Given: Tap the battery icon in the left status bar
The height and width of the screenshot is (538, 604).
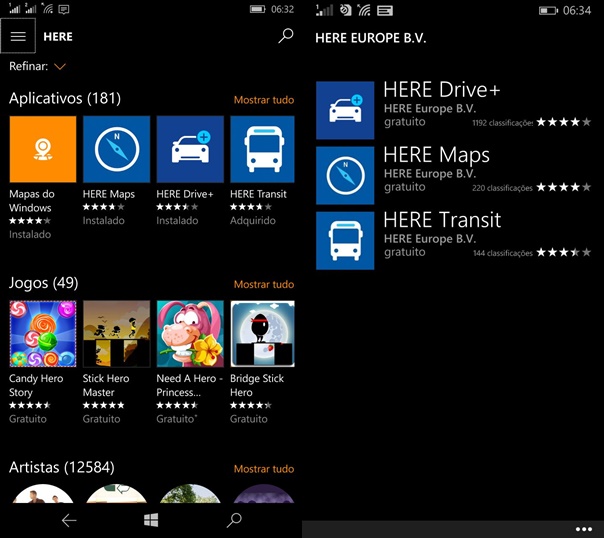Looking at the screenshot, I should [257, 9].
